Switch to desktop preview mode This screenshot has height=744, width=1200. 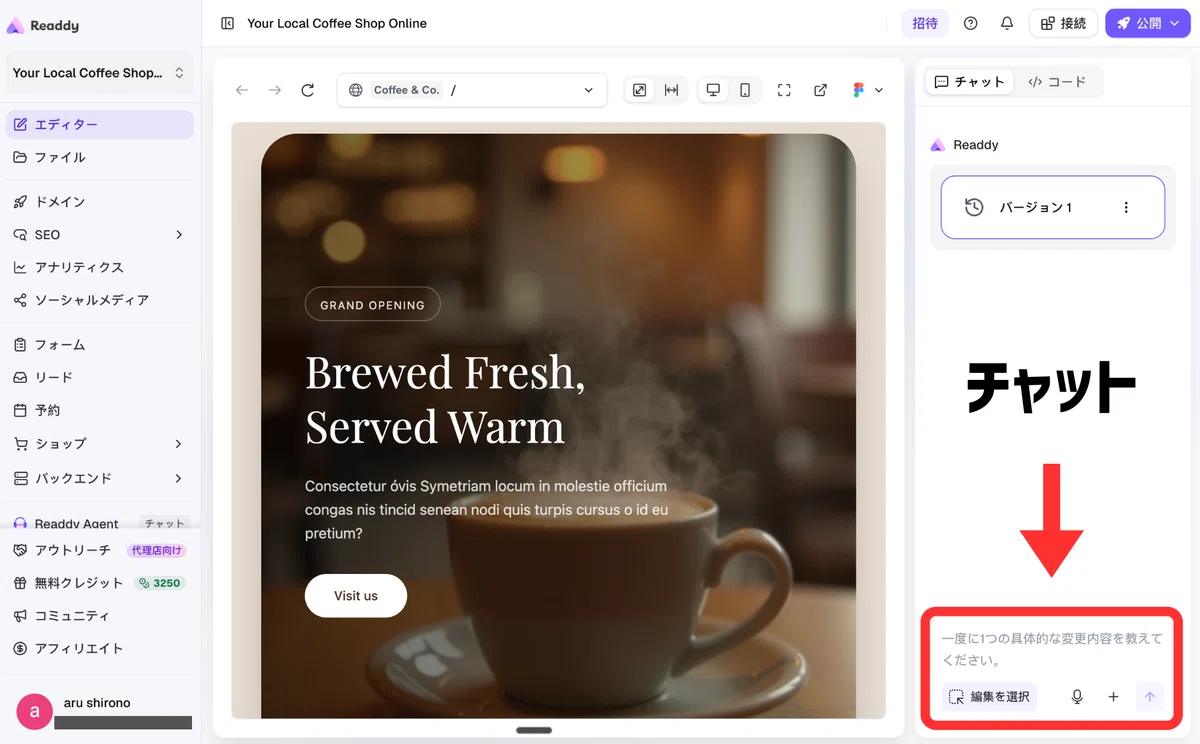pyautogui.click(x=713, y=90)
